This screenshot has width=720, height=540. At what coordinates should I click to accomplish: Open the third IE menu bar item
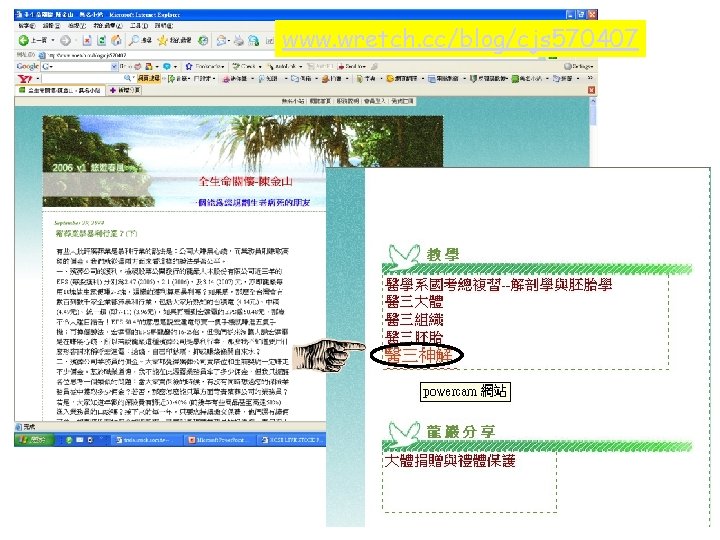(x=77, y=26)
